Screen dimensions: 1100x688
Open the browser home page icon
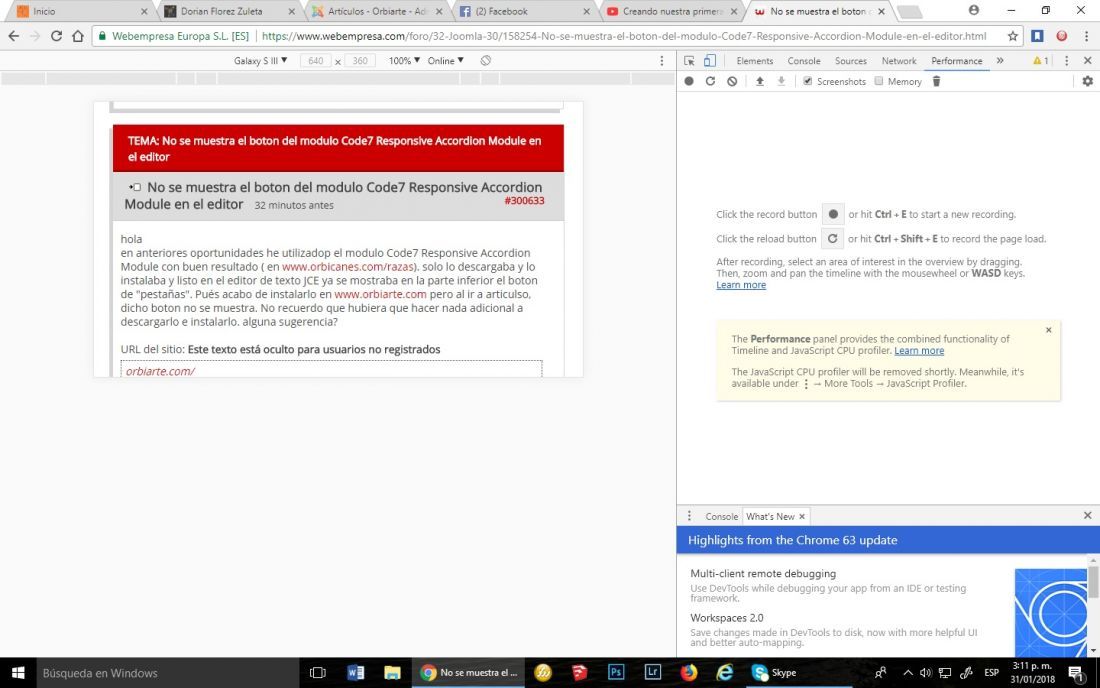pyautogui.click(x=78, y=36)
